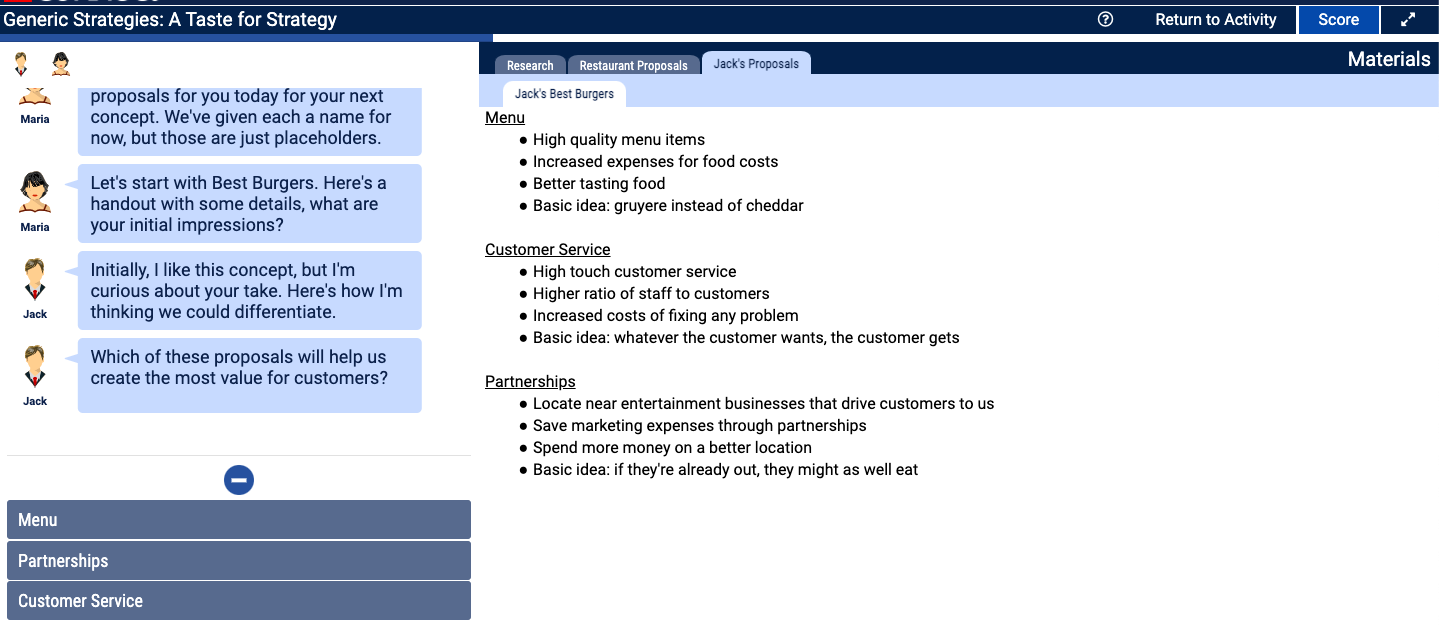Open the Restaurant Proposals tab

634,65
